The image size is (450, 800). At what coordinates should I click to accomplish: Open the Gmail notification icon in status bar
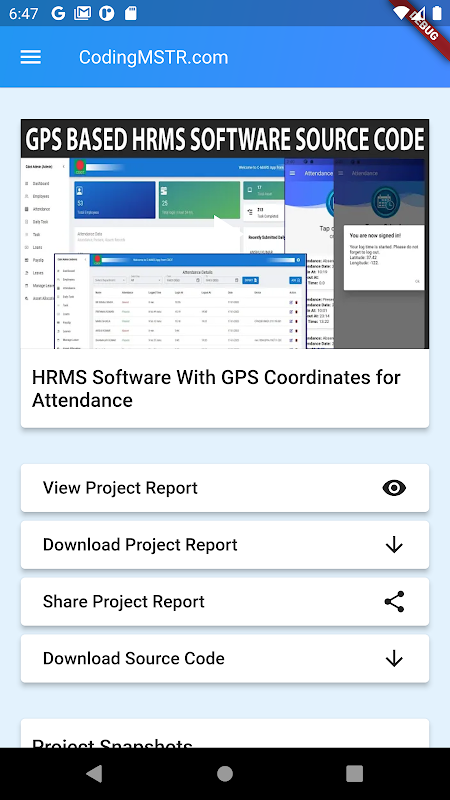coord(82,13)
